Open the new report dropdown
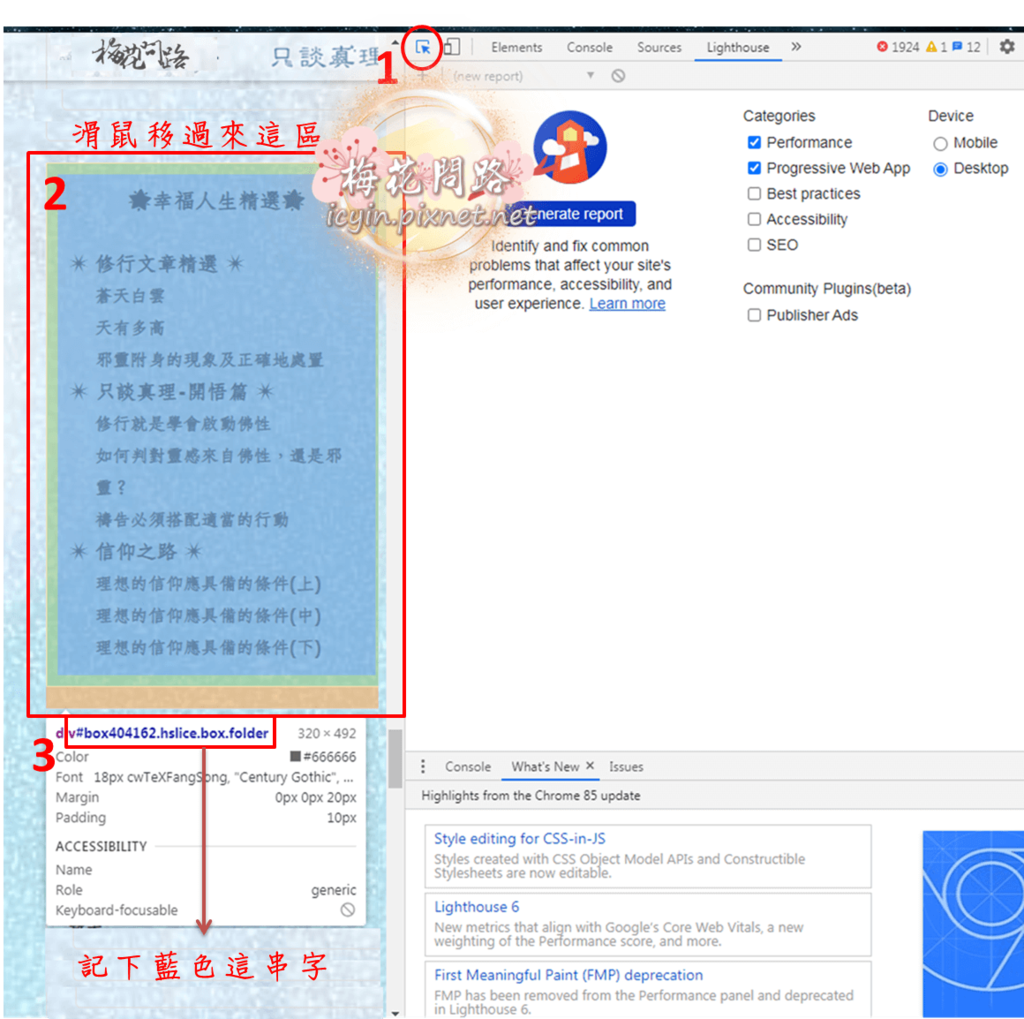Viewport: 1024px width, 1019px height. point(524,76)
